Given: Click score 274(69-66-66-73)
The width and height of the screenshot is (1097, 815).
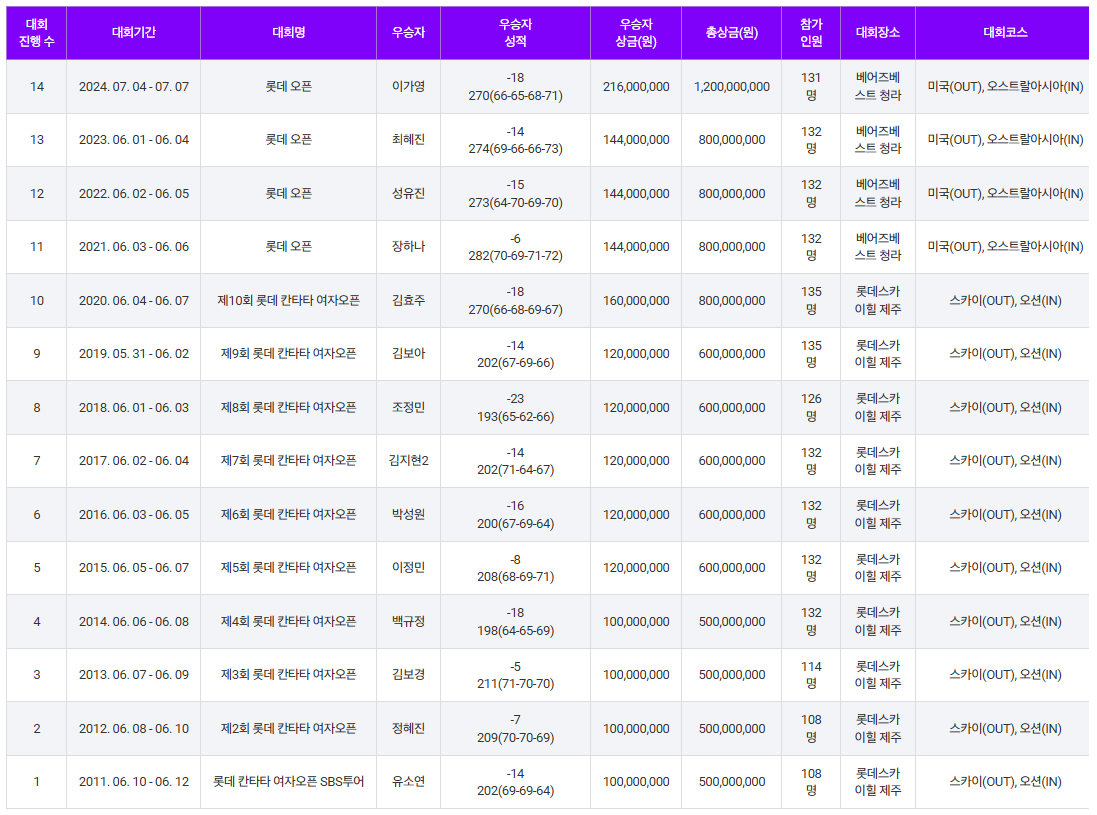Looking at the screenshot, I should pyautogui.click(x=515, y=149).
